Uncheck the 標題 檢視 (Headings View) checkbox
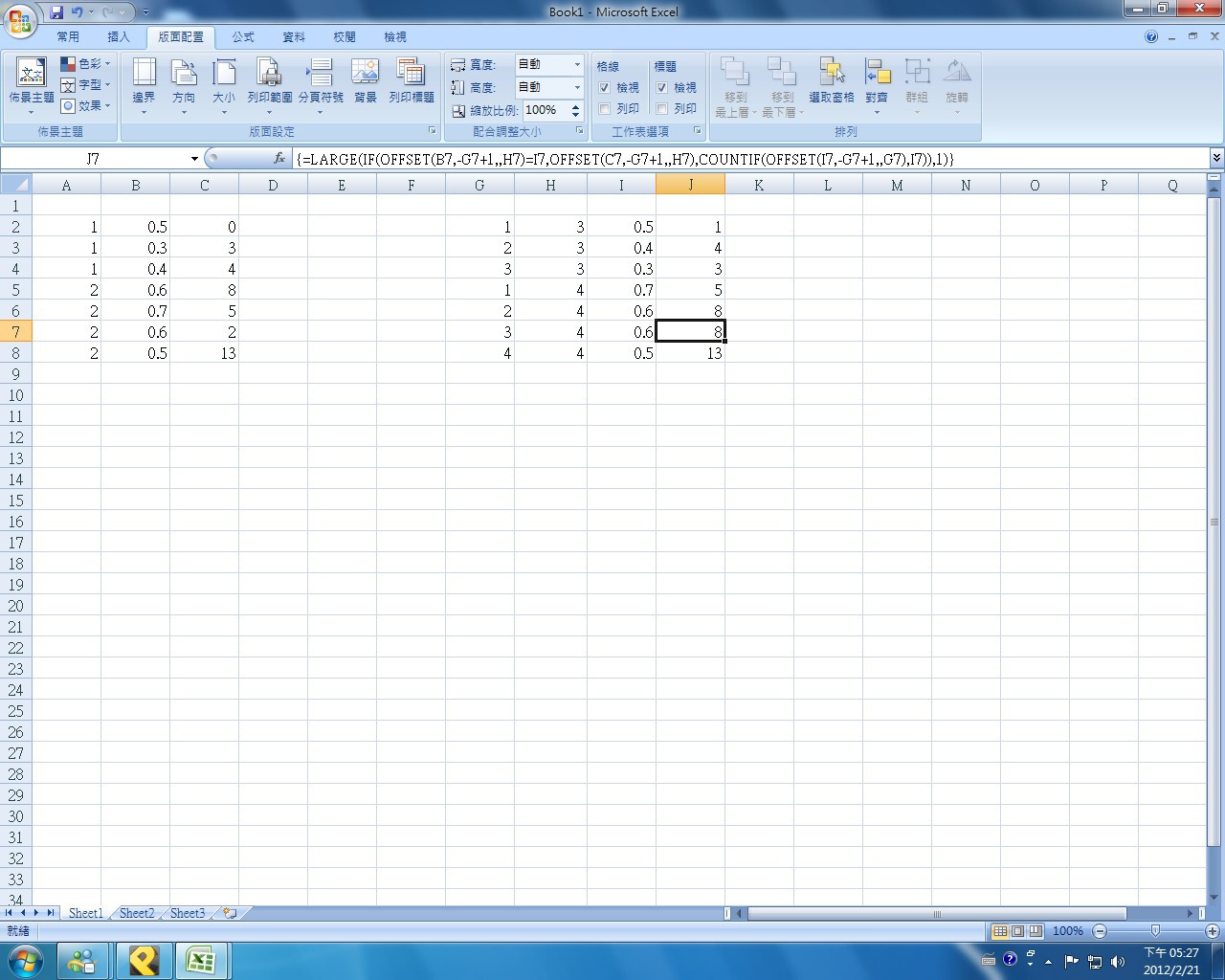The width and height of the screenshot is (1225, 980). click(x=662, y=88)
